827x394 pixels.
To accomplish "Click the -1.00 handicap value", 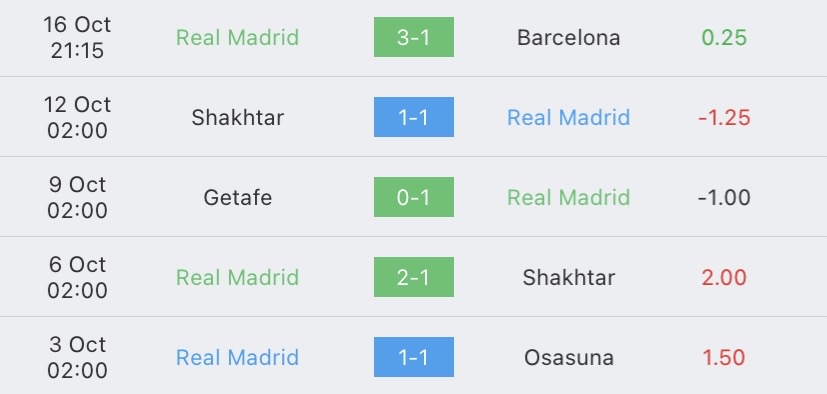I will click(x=724, y=197).
